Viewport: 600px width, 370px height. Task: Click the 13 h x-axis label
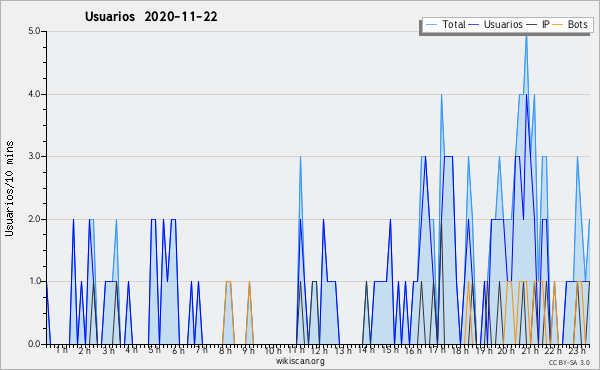[343, 350]
